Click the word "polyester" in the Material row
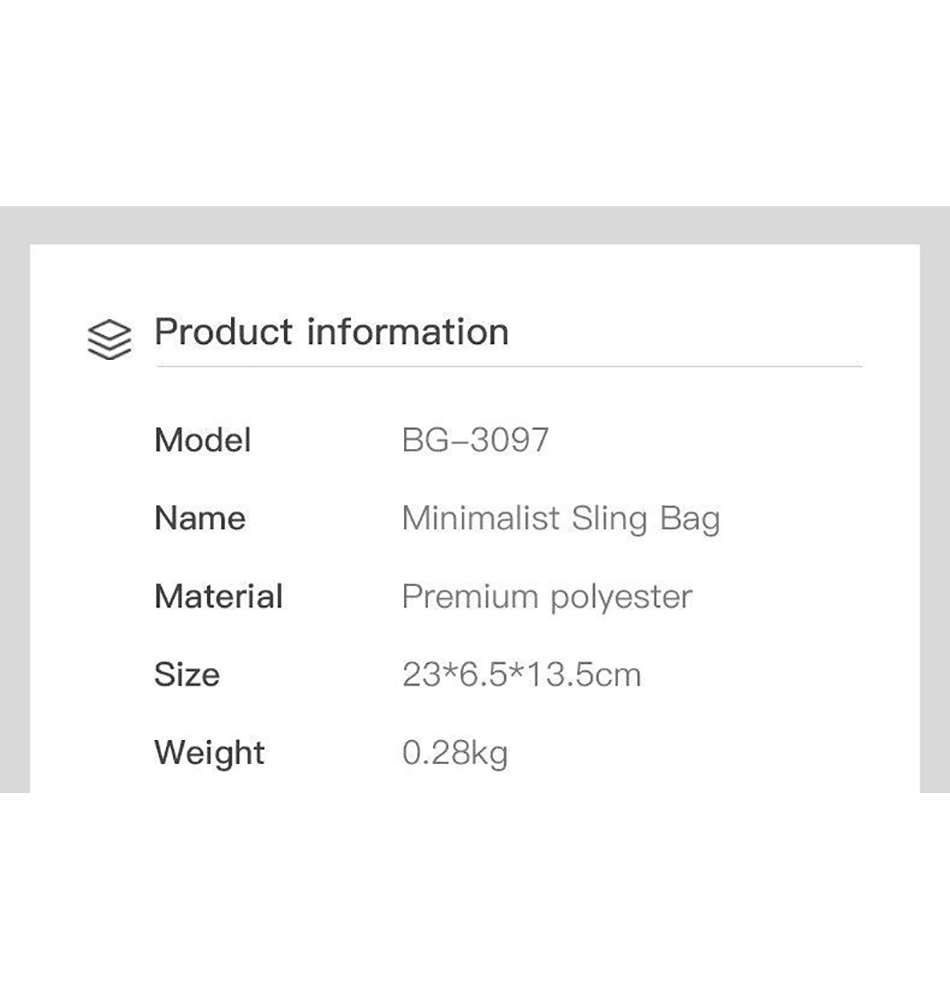 (620, 598)
